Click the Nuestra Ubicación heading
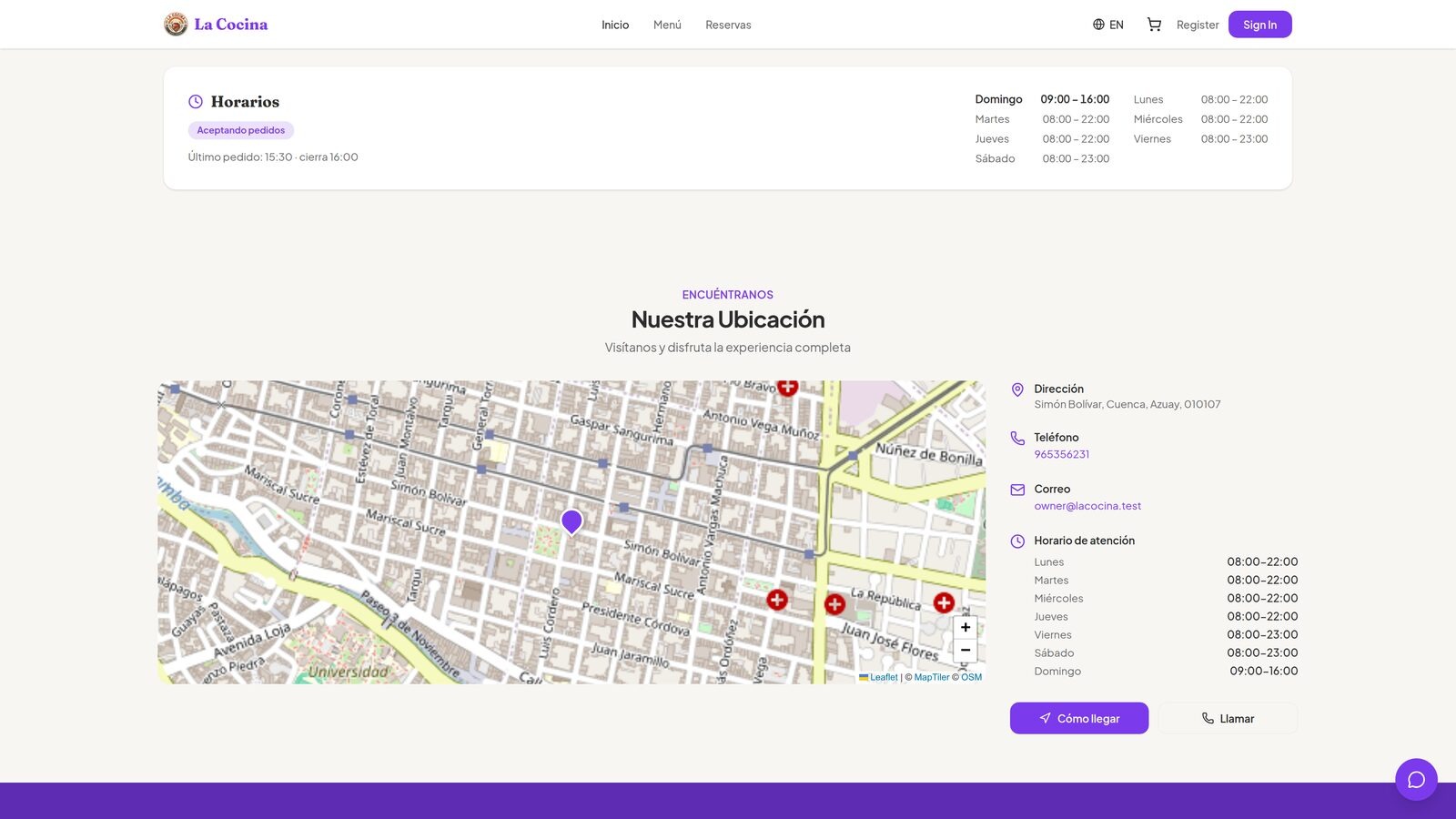The height and width of the screenshot is (819, 1456). point(728,319)
